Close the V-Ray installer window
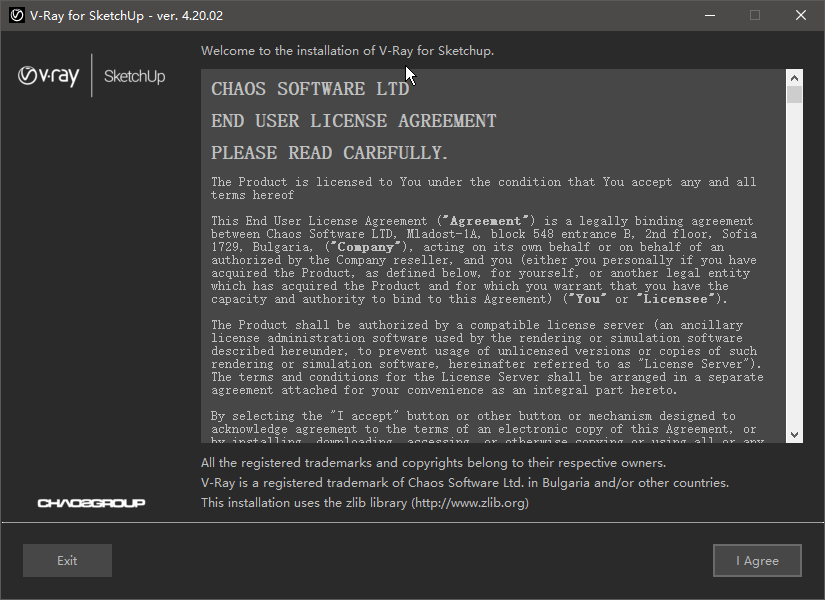This screenshot has width=825, height=600. pyautogui.click(x=801, y=15)
